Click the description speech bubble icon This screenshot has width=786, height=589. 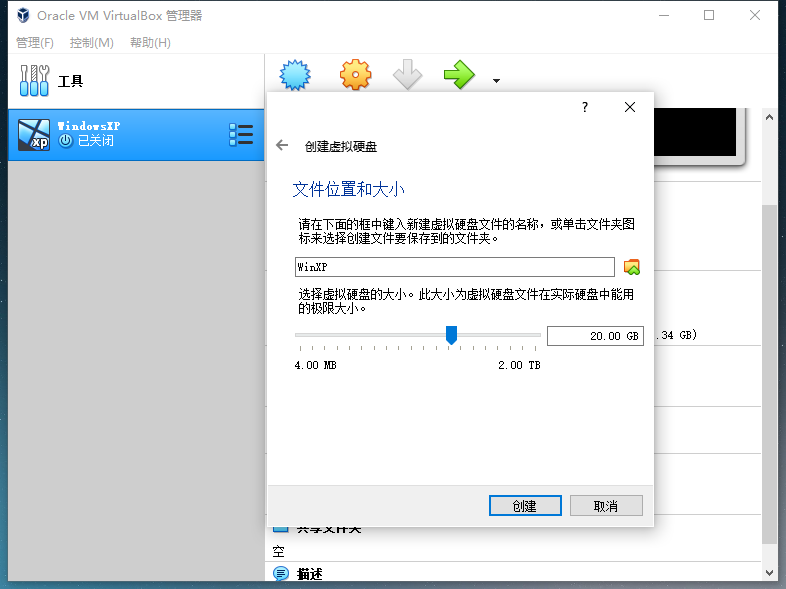pyautogui.click(x=281, y=573)
